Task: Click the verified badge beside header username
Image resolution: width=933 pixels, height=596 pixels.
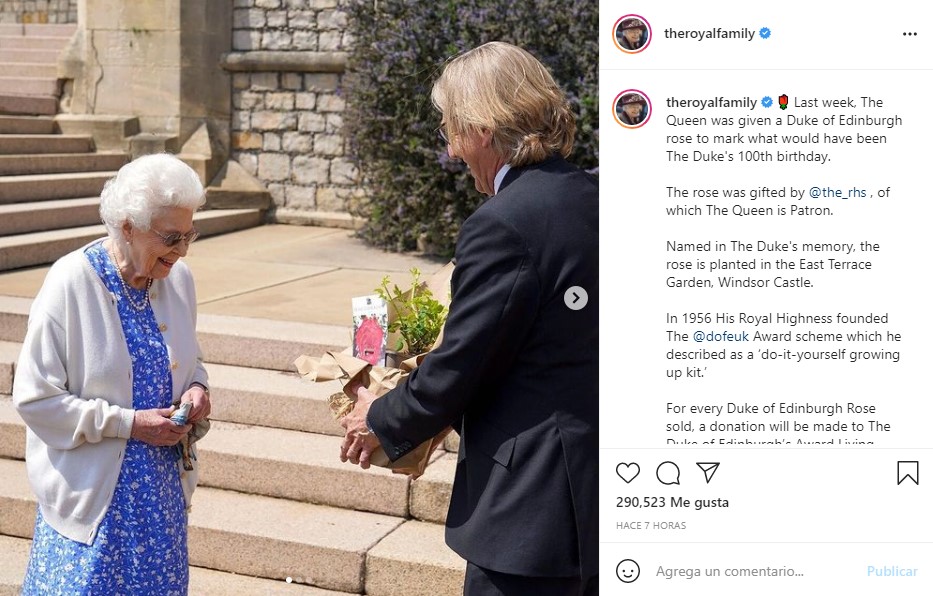Action: click(x=765, y=33)
